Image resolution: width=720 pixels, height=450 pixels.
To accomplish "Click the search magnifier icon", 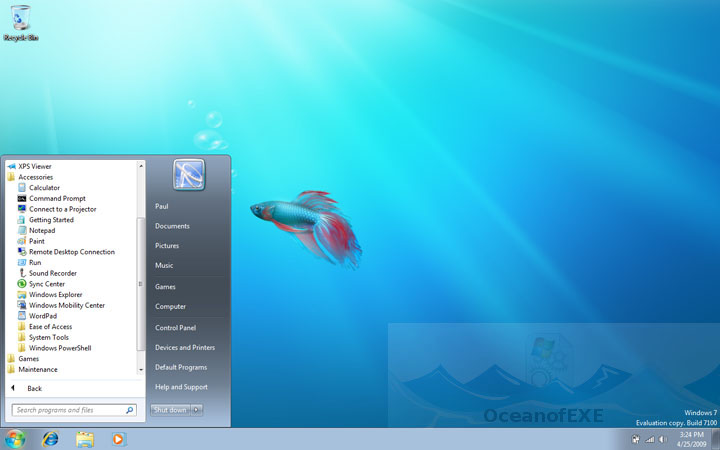I will coord(130,410).
